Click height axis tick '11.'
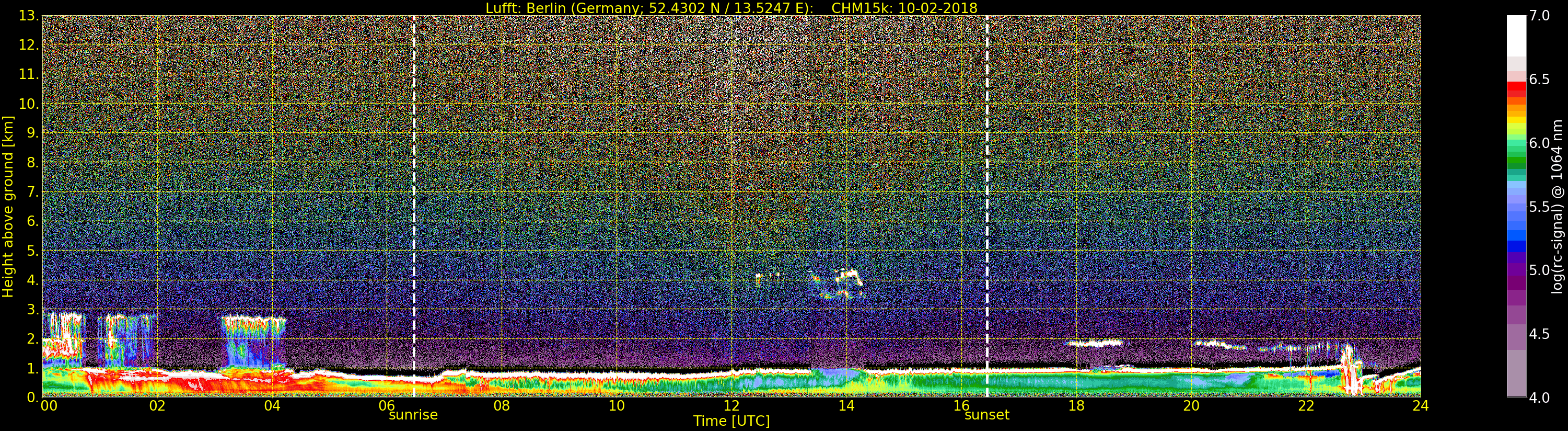1568x431 pixels. pyautogui.click(x=29, y=74)
